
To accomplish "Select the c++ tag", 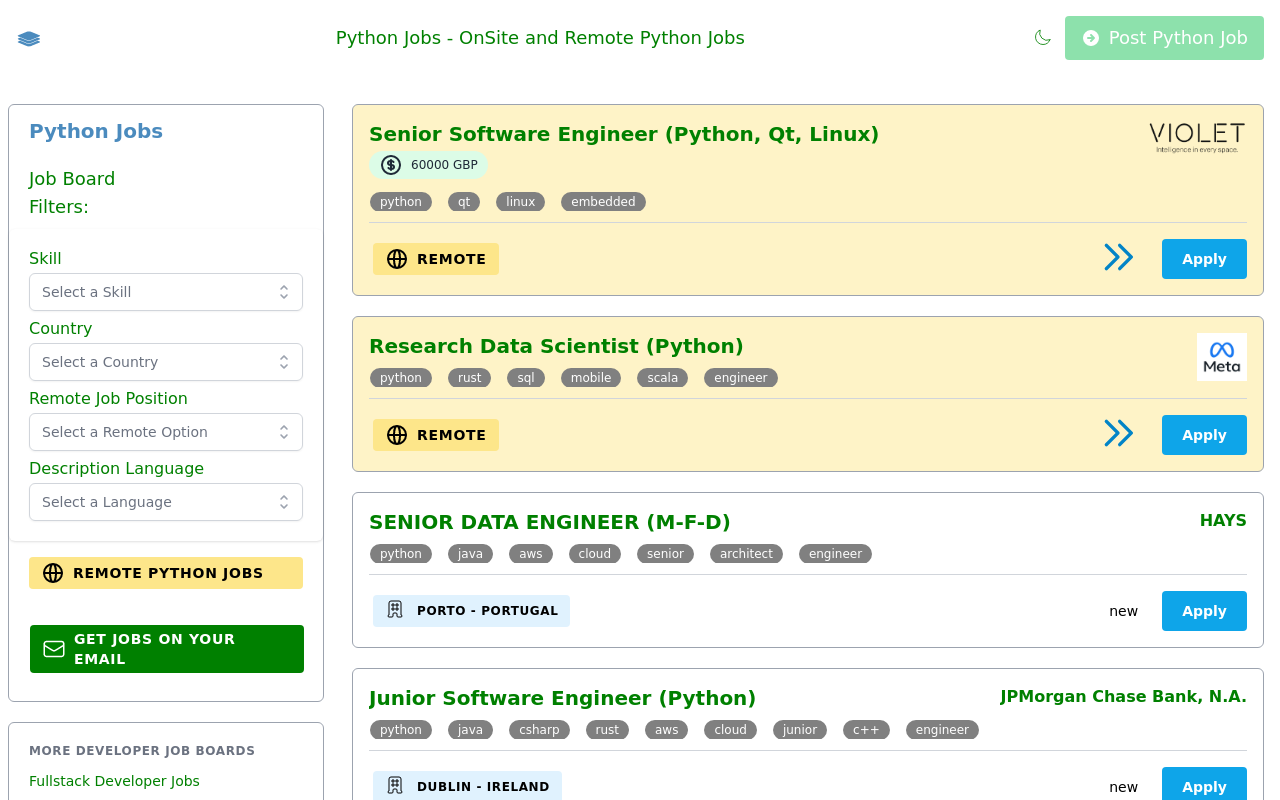I will tap(866, 730).
